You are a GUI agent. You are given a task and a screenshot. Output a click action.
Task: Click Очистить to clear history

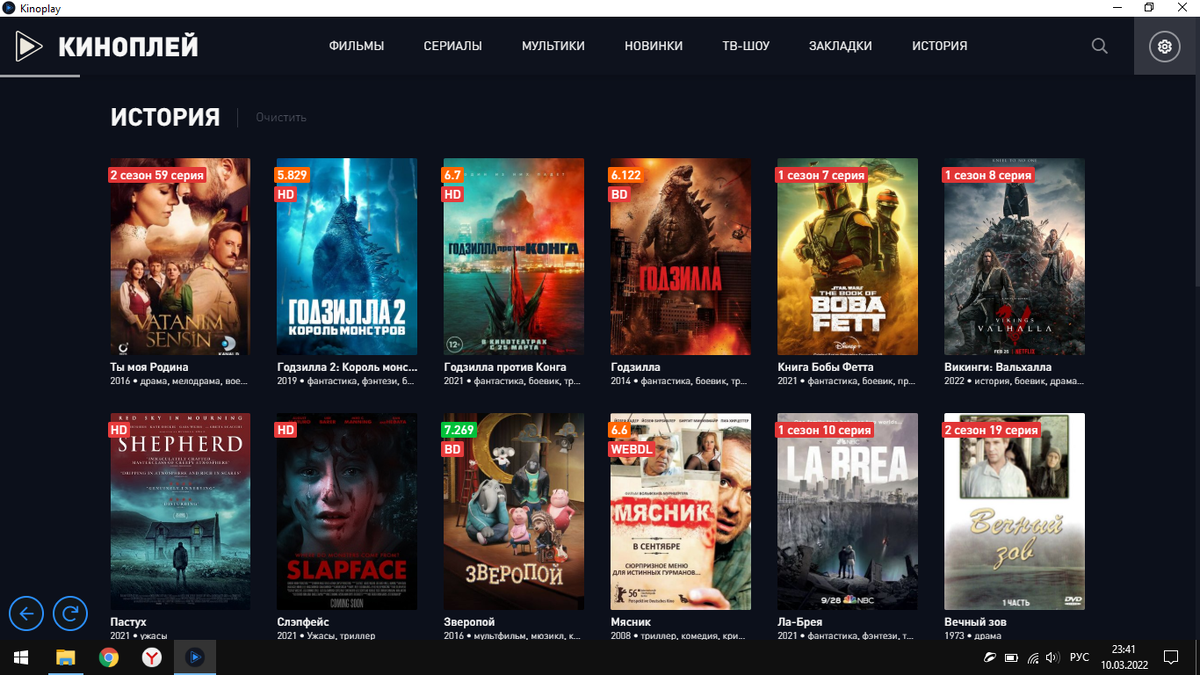coord(281,118)
